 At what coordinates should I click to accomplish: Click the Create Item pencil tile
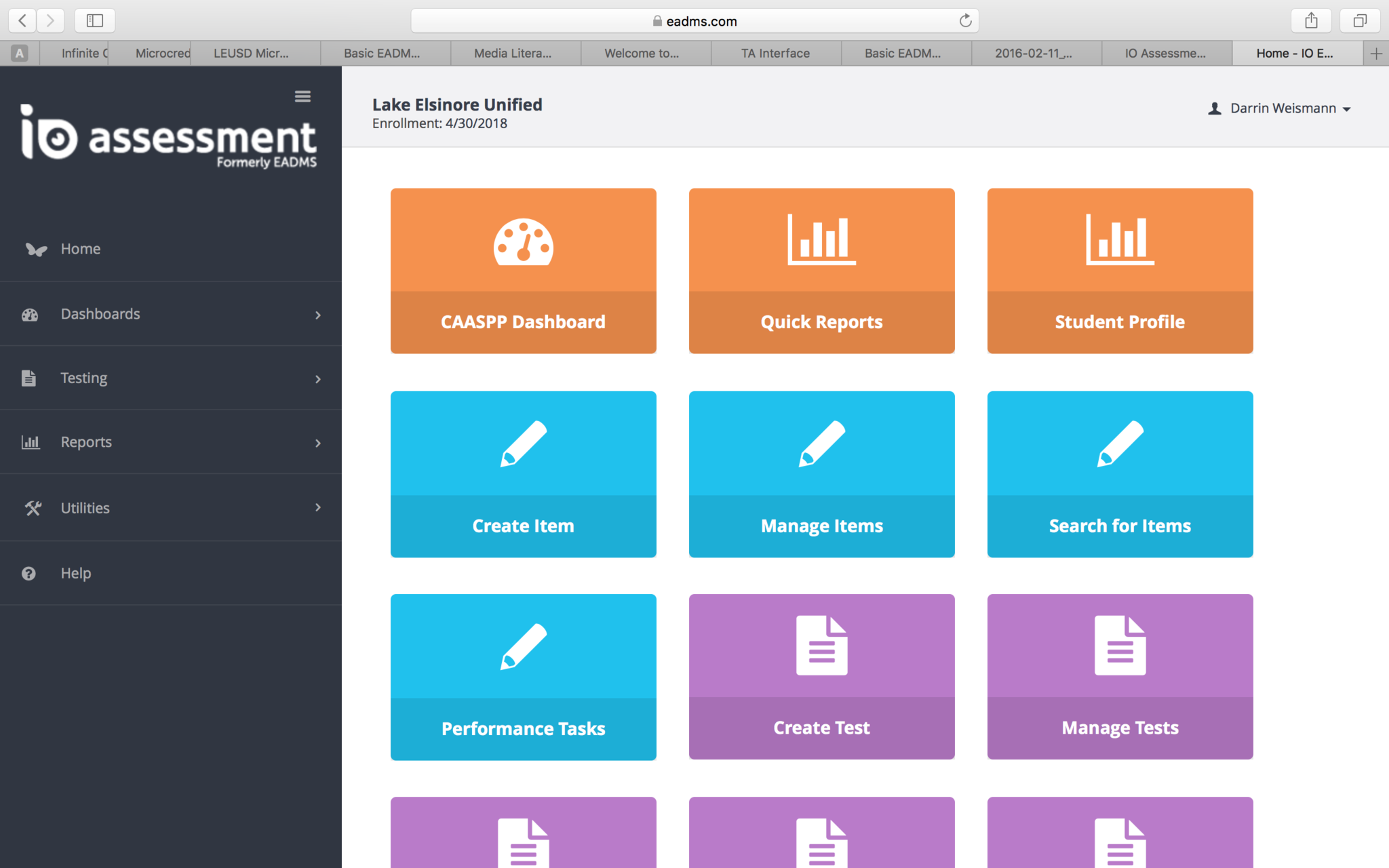tap(523, 474)
